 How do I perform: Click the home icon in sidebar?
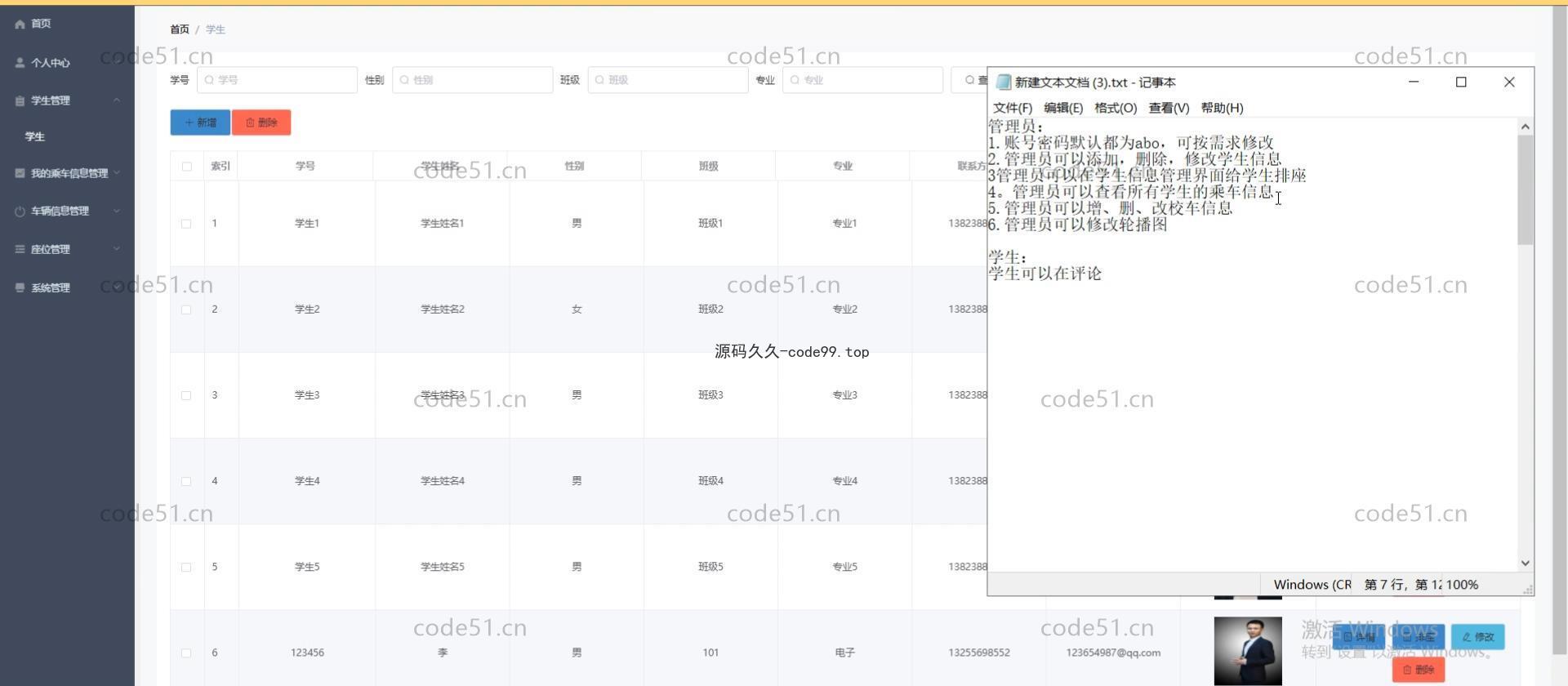(20, 24)
